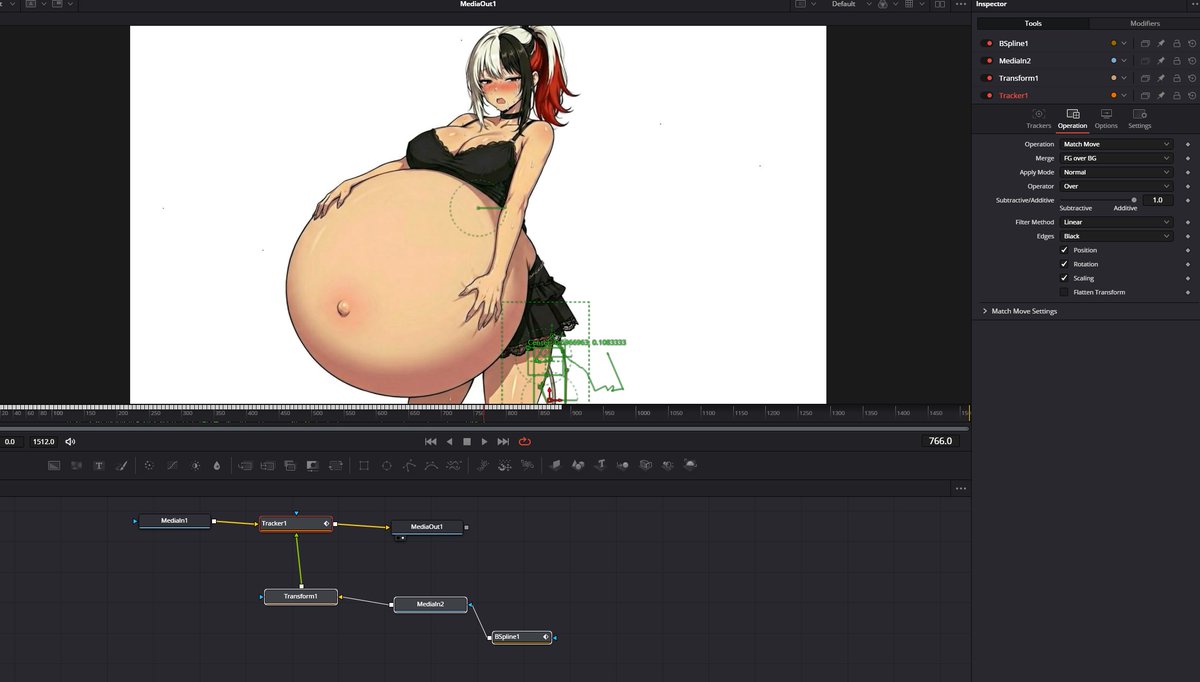This screenshot has height=682, width=1200.
Task: Lock the Transform1 tool in Inspector
Action: pos(1177,78)
